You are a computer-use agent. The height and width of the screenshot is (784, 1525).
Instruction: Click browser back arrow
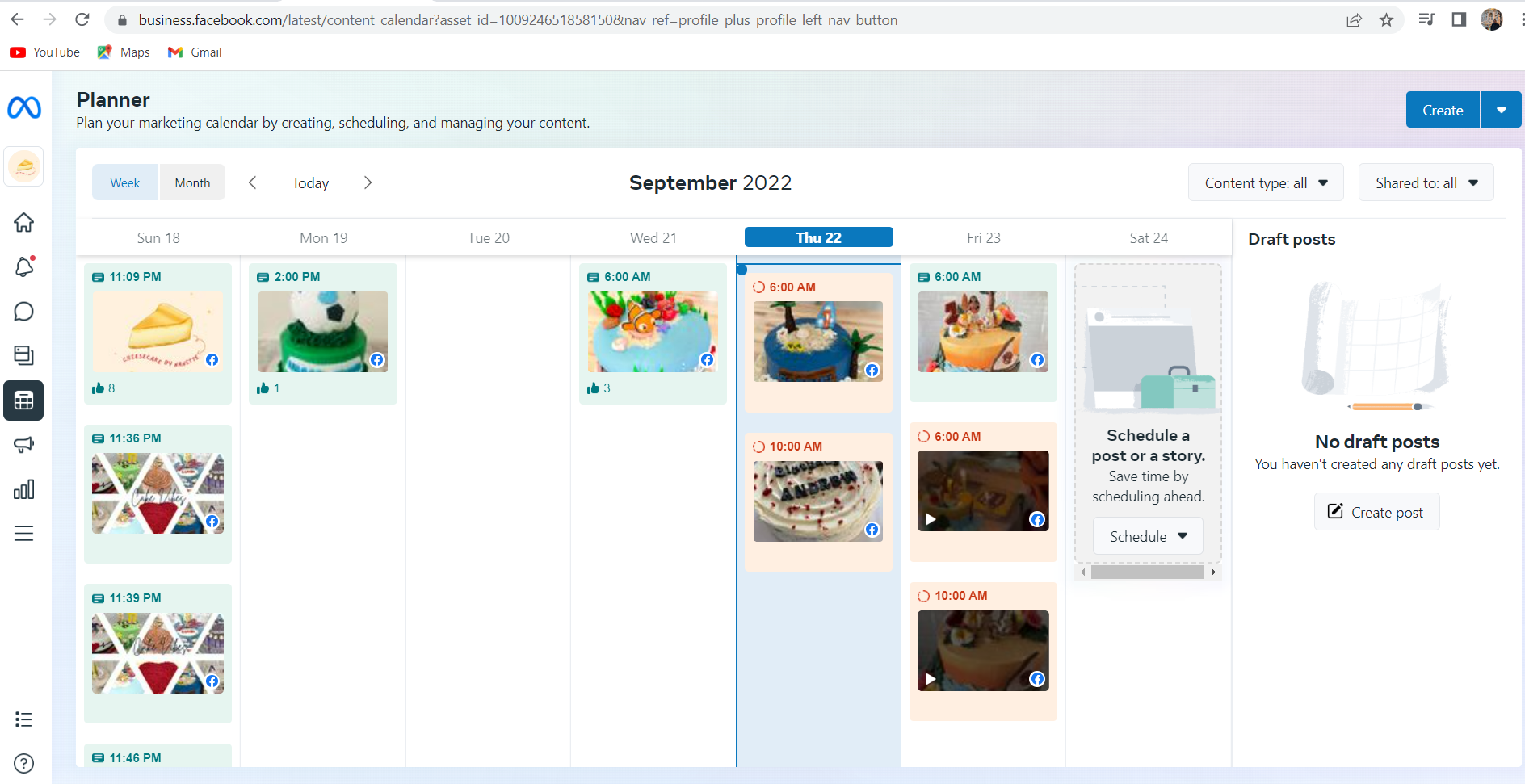pos(18,19)
